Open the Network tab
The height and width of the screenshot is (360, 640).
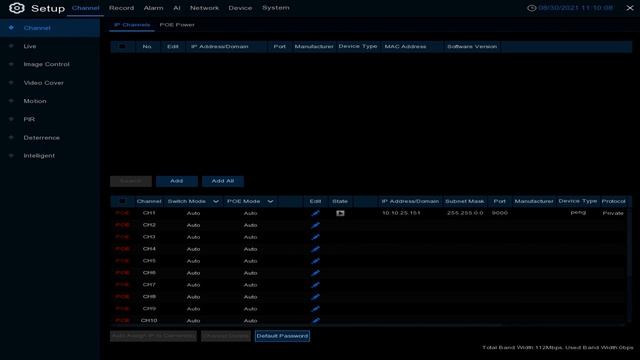[x=204, y=8]
